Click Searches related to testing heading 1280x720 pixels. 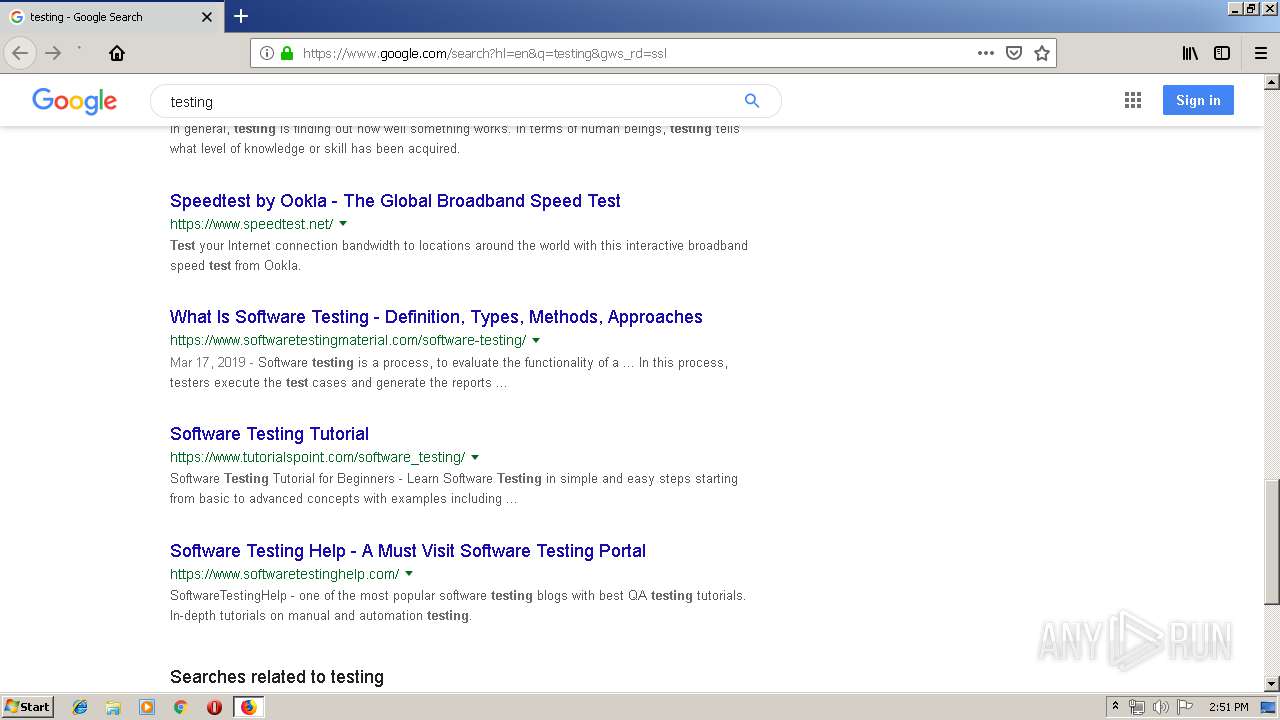(x=277, y=677)
